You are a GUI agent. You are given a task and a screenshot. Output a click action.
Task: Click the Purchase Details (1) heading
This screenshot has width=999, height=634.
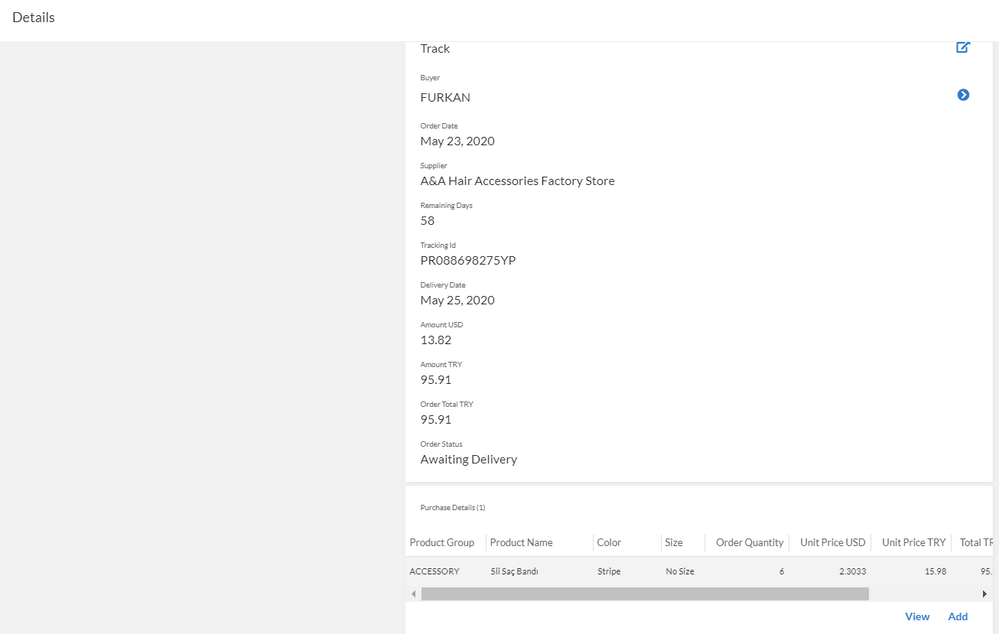pos(452,508)
